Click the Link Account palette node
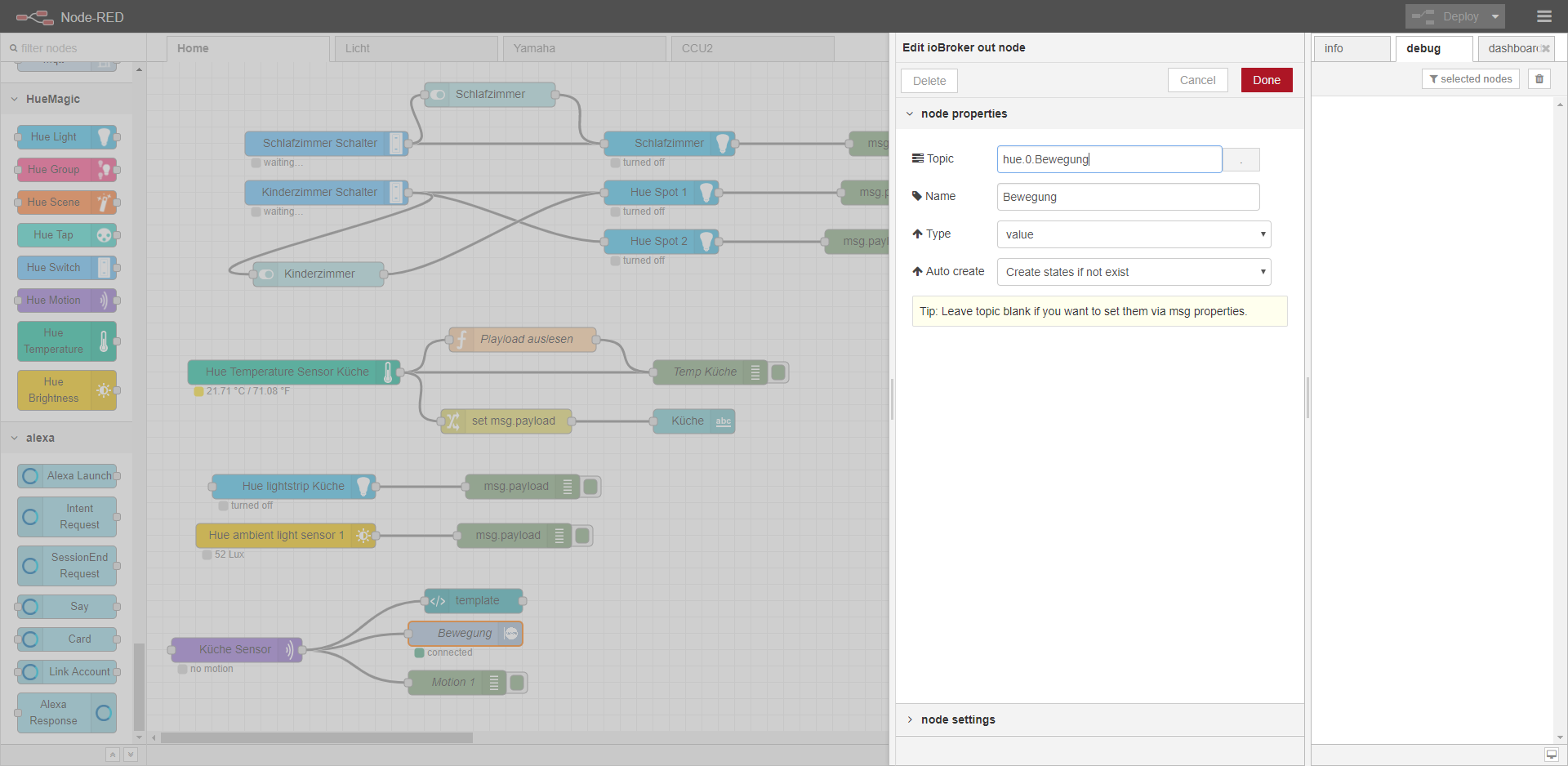This screenshot has width=1568, height=766. pos(67,671)
